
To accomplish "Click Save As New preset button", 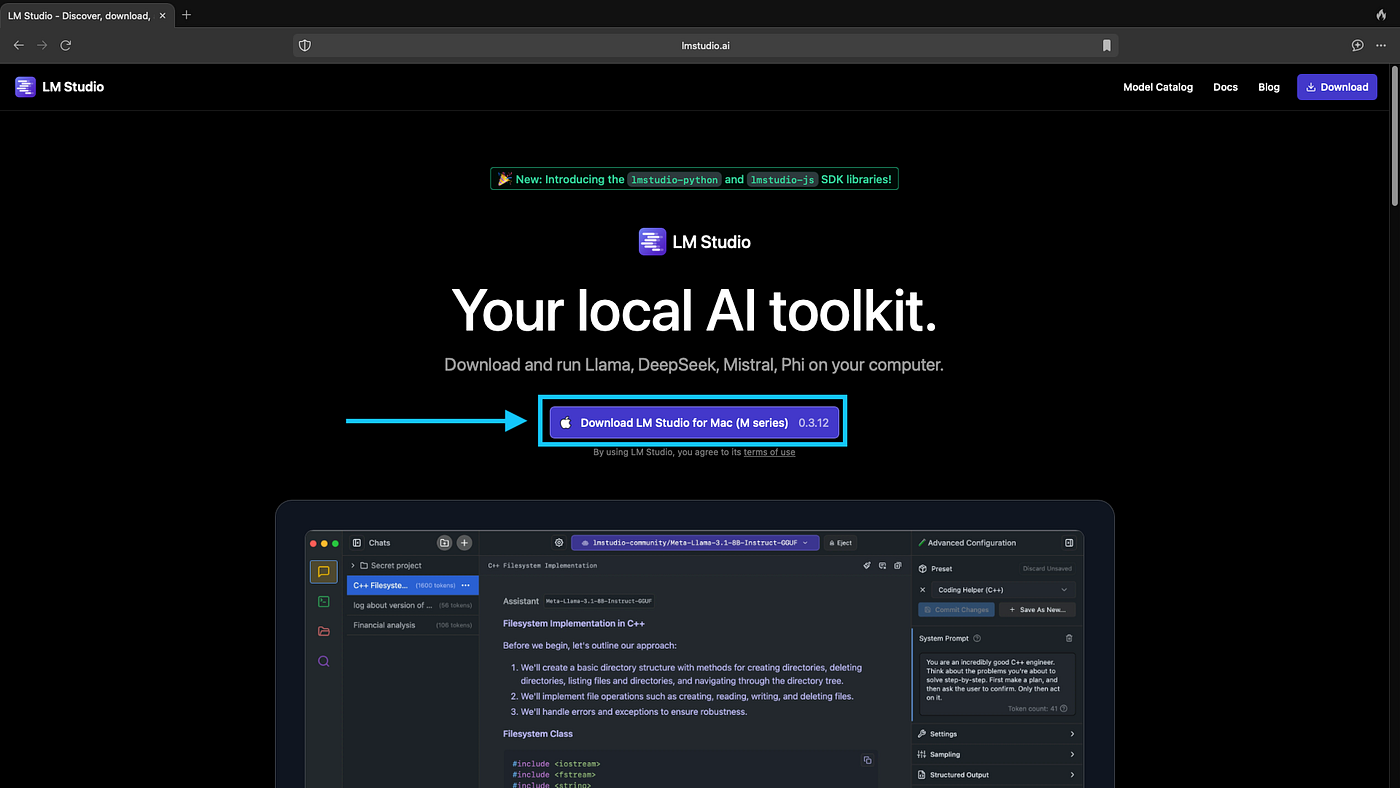I will pyautogui.click(x=1036, y=610).
